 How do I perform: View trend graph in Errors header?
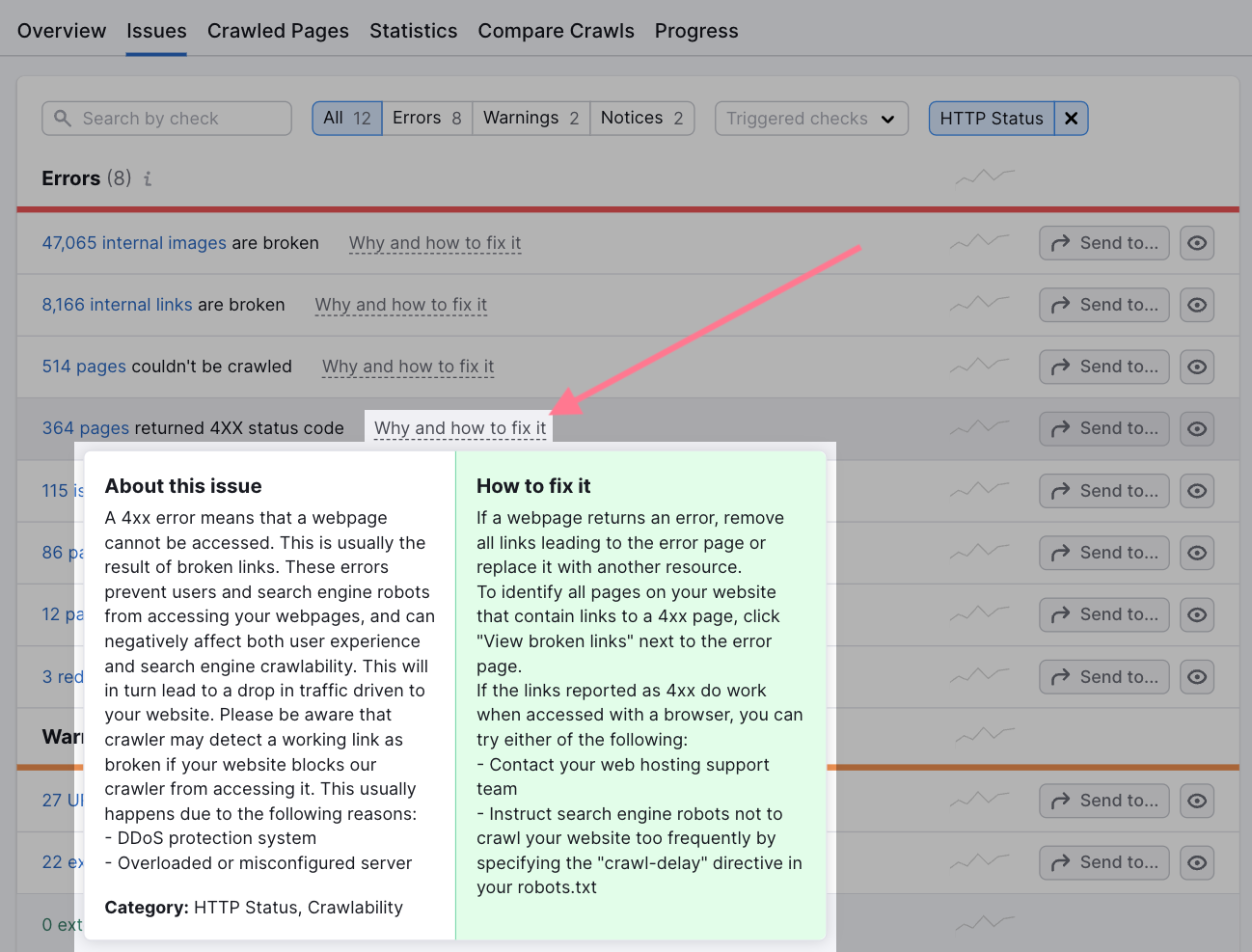click(x=985, y=177)
